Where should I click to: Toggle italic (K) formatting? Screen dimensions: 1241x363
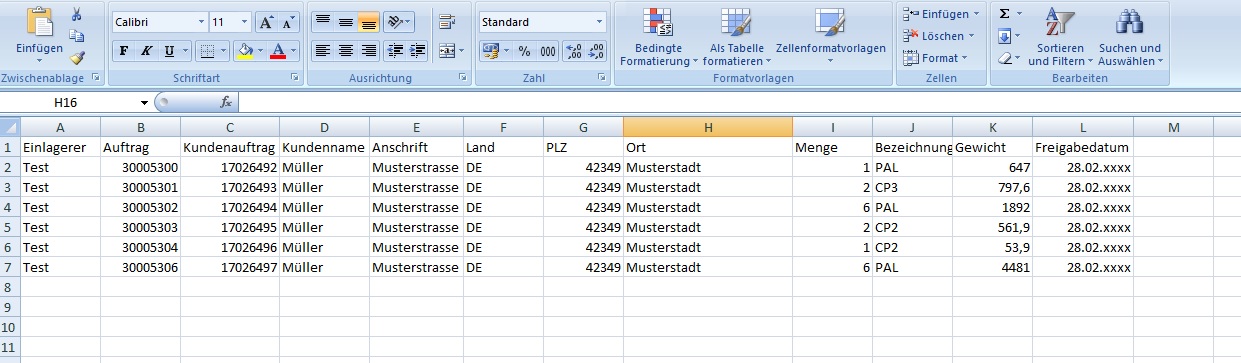click(x=146, y=50)
